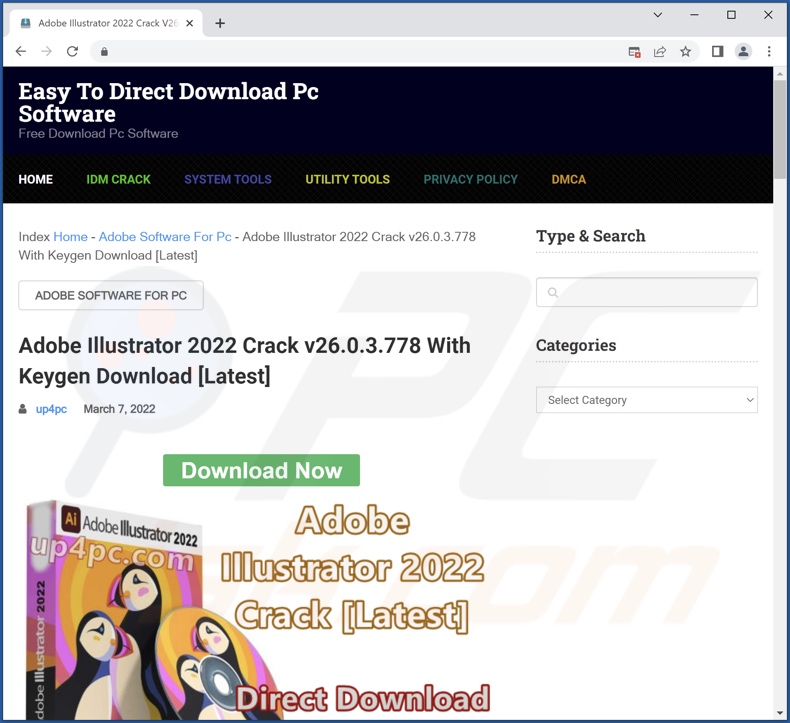Image resolution: width=790 pixels, height=723 pixels.
Task: Click the address bar URL field
Action: pyautogui.click(x=365, y=51)
